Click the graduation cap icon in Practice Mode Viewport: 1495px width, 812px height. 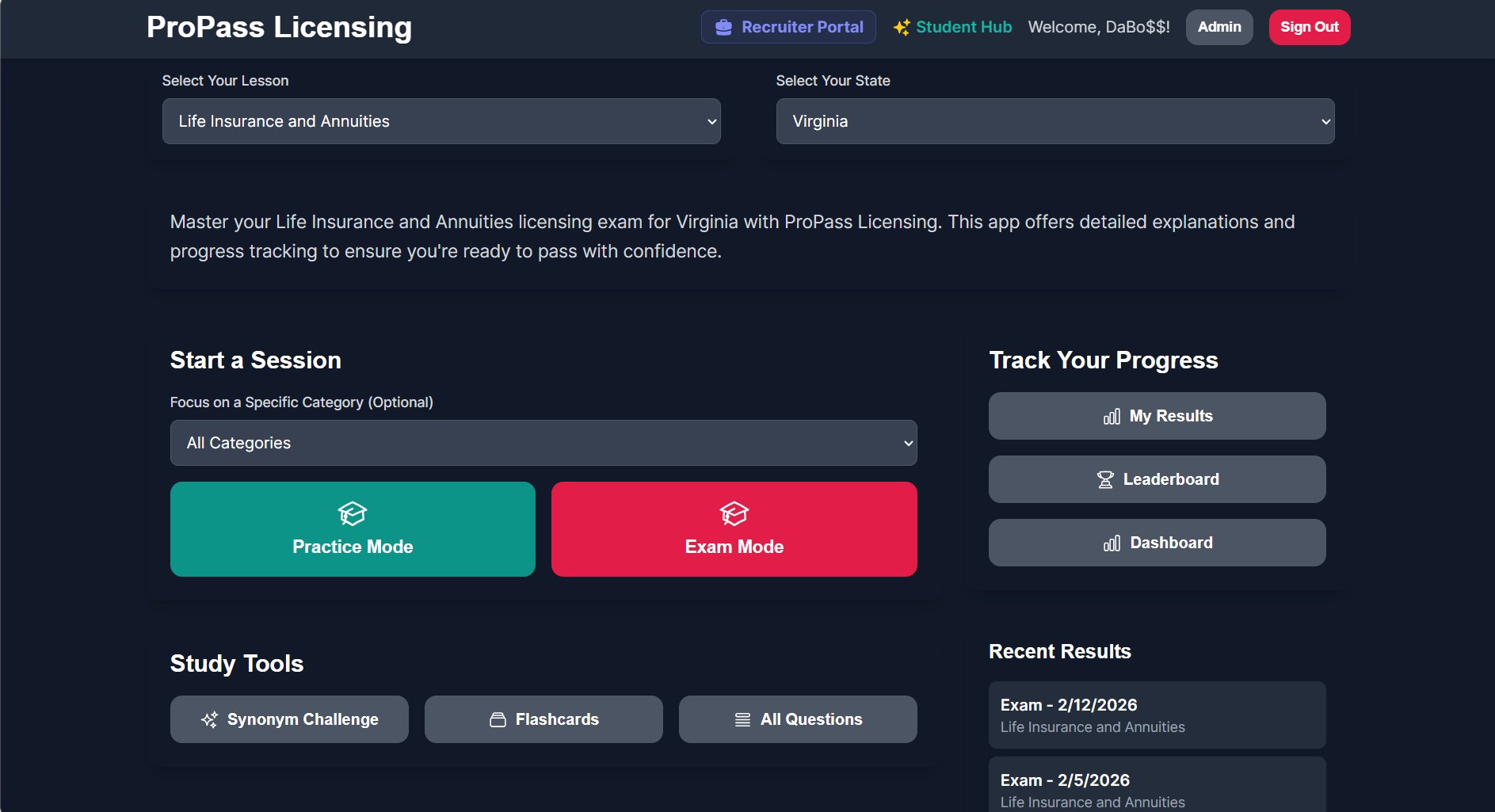click(353, 513)
